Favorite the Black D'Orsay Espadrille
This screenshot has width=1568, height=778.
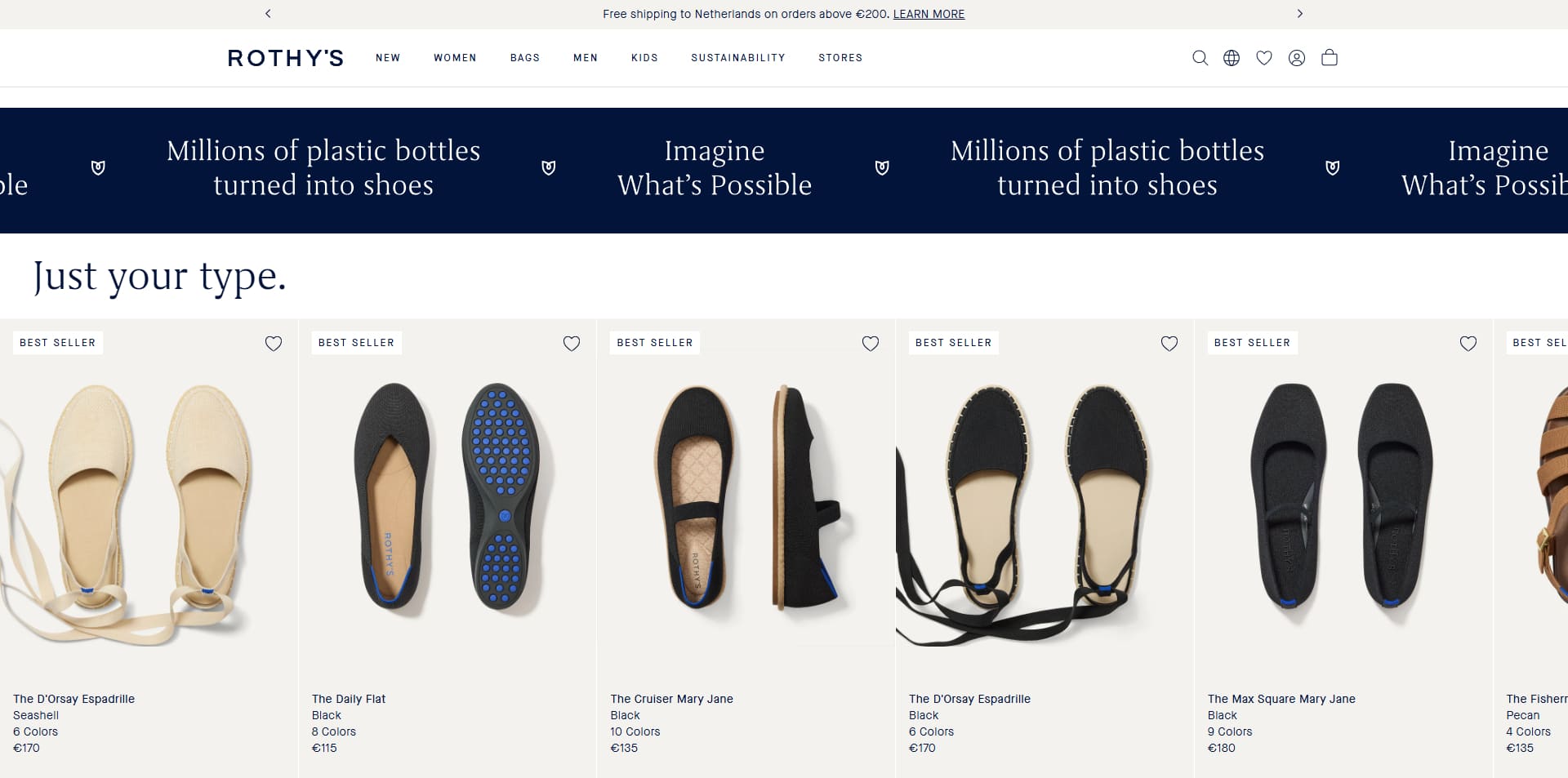tap(1169, 344)
